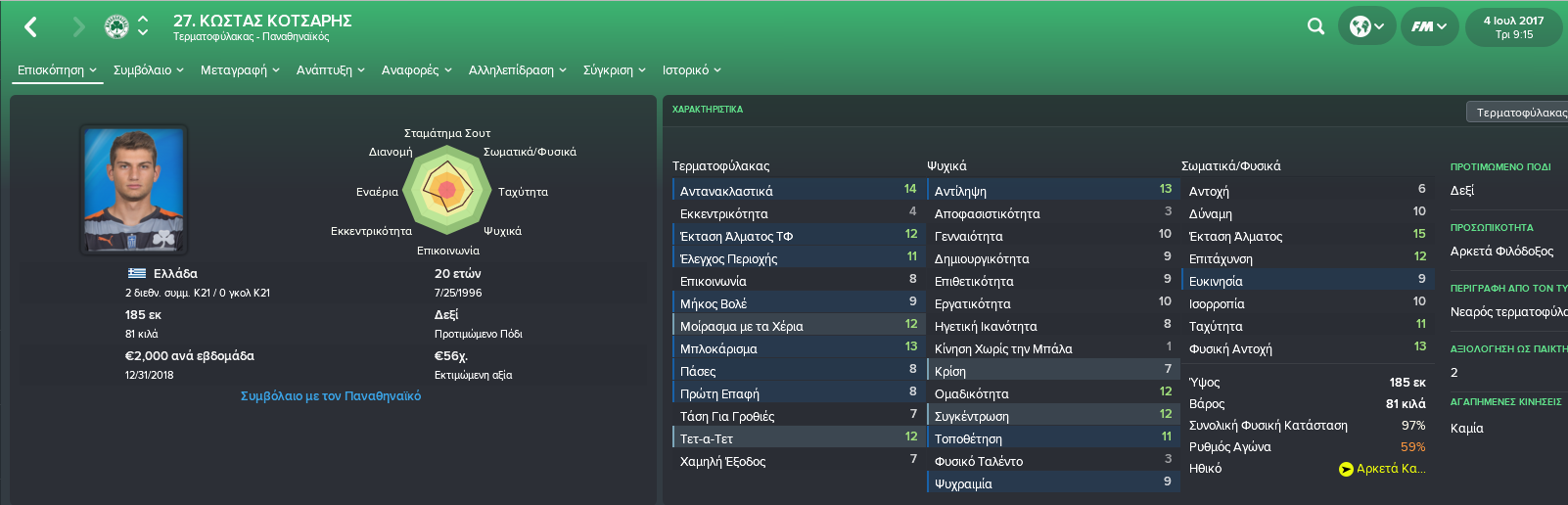Viewport: 1568px width, 505px height.
Task: Click the Συμβόλαιο με τον Παναθηναϊκό link
Action: (x=331, y=396)
